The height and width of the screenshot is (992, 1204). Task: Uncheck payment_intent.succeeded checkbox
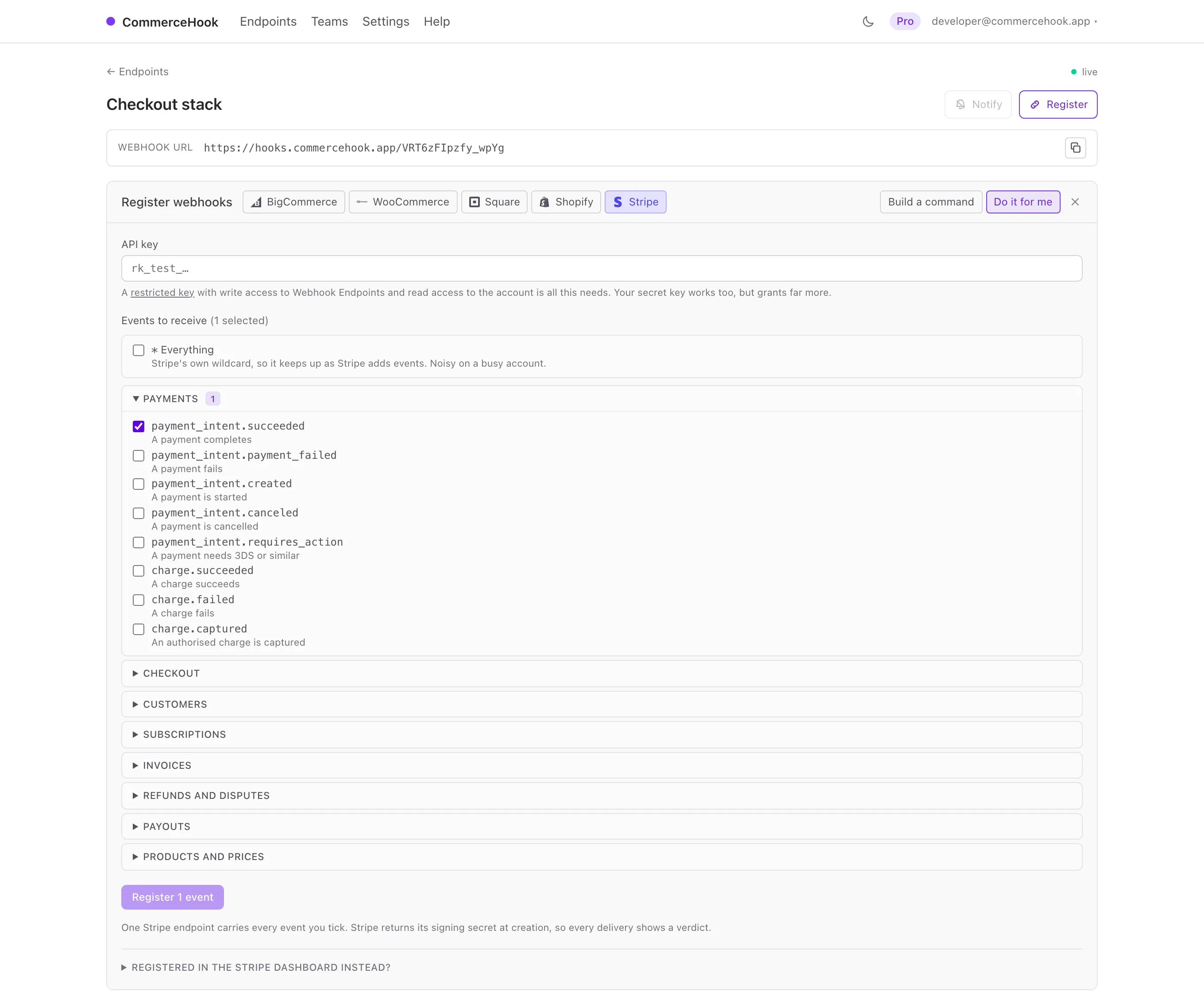coord(138,426)
